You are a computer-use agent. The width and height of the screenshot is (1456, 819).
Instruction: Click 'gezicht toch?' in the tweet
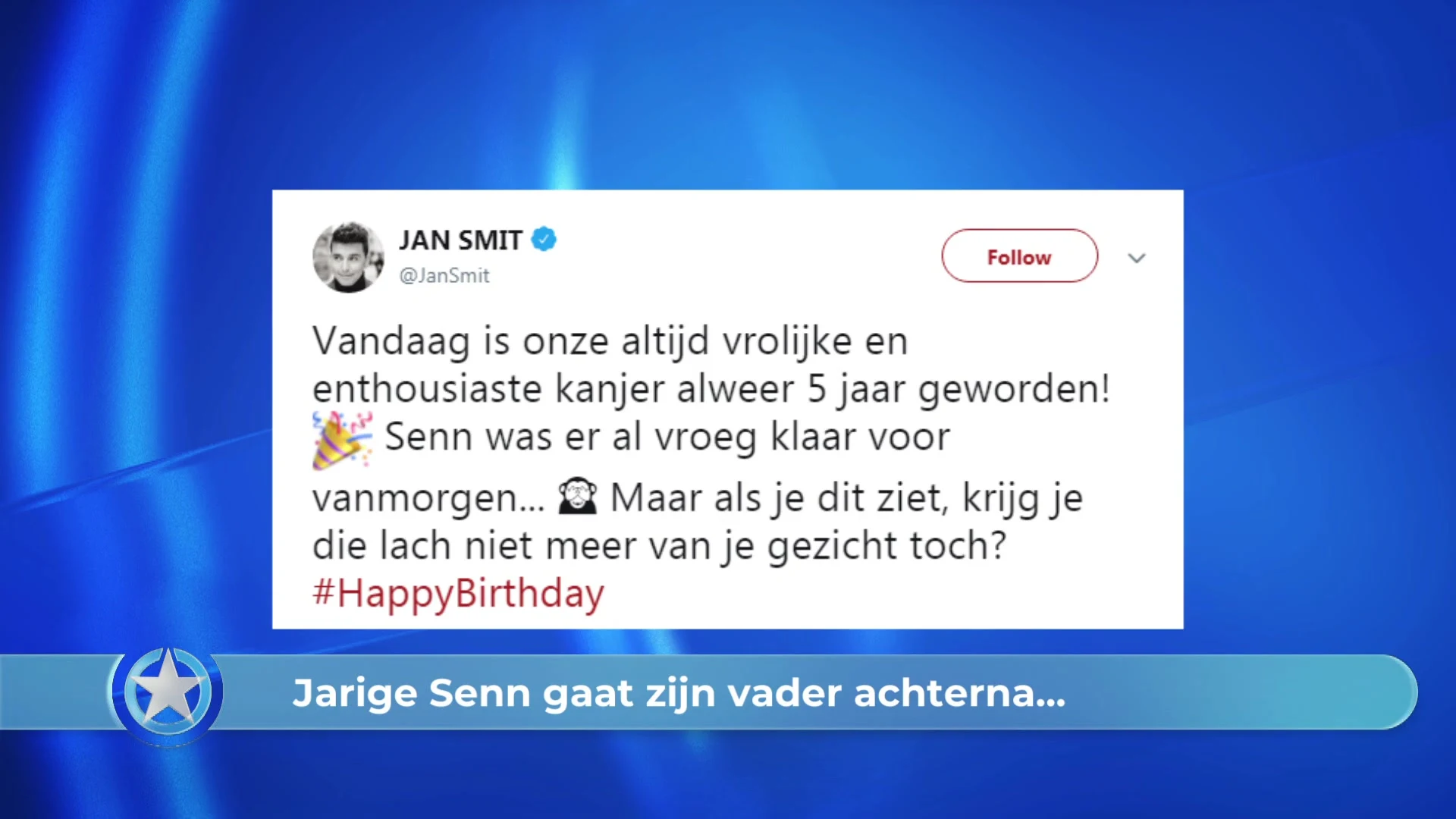[x=887, y=547]
